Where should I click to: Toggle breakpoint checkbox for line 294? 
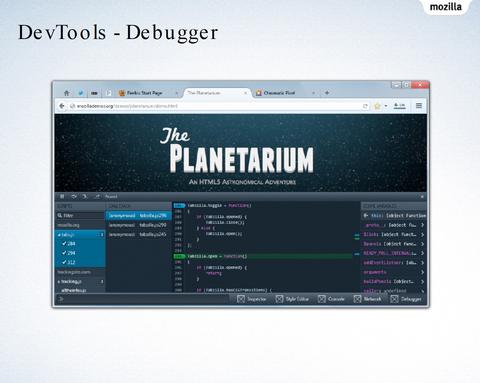coord(64,253)
